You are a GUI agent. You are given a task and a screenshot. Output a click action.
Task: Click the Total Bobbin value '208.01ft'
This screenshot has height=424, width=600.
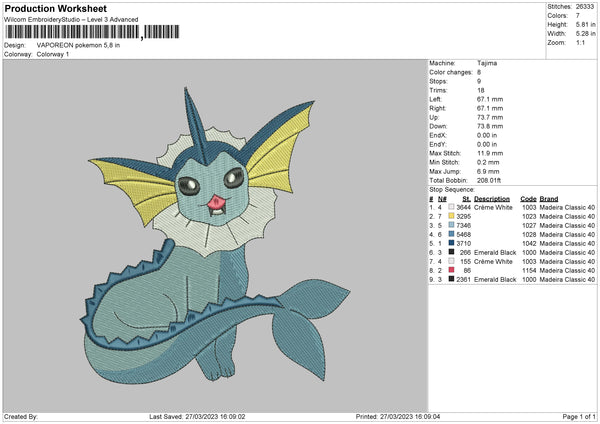coord(489,181)
